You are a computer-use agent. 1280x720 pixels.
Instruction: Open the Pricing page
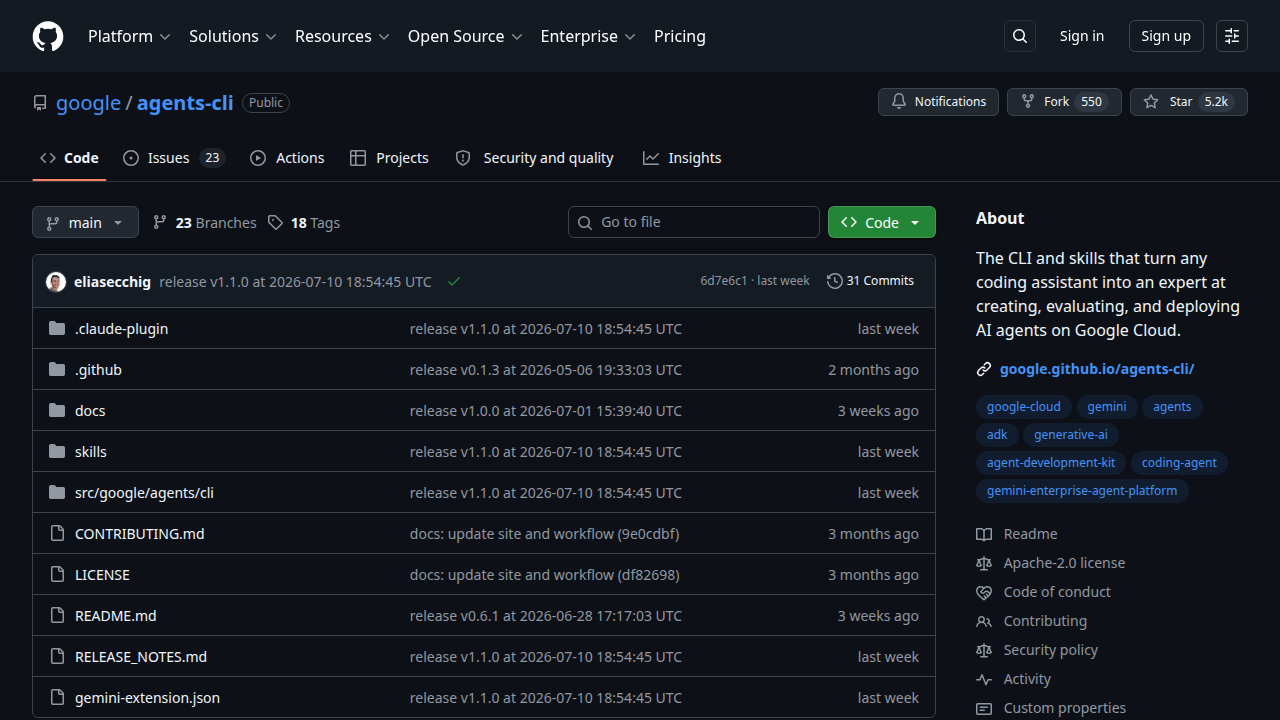pyautogui.click(x=680, y=36)
